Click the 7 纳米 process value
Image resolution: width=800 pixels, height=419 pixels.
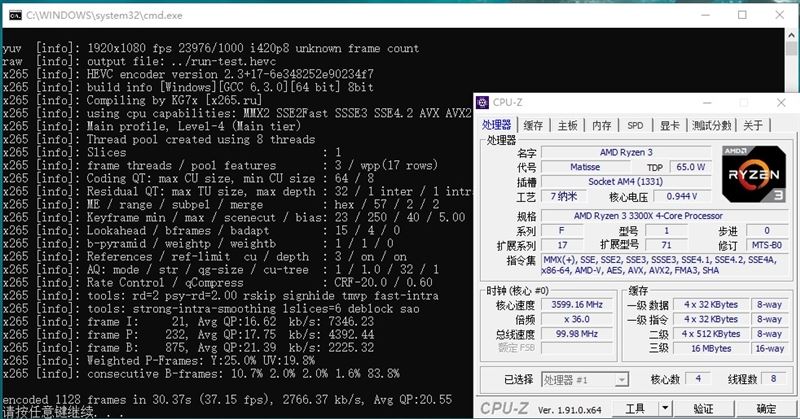click(563, 196)
